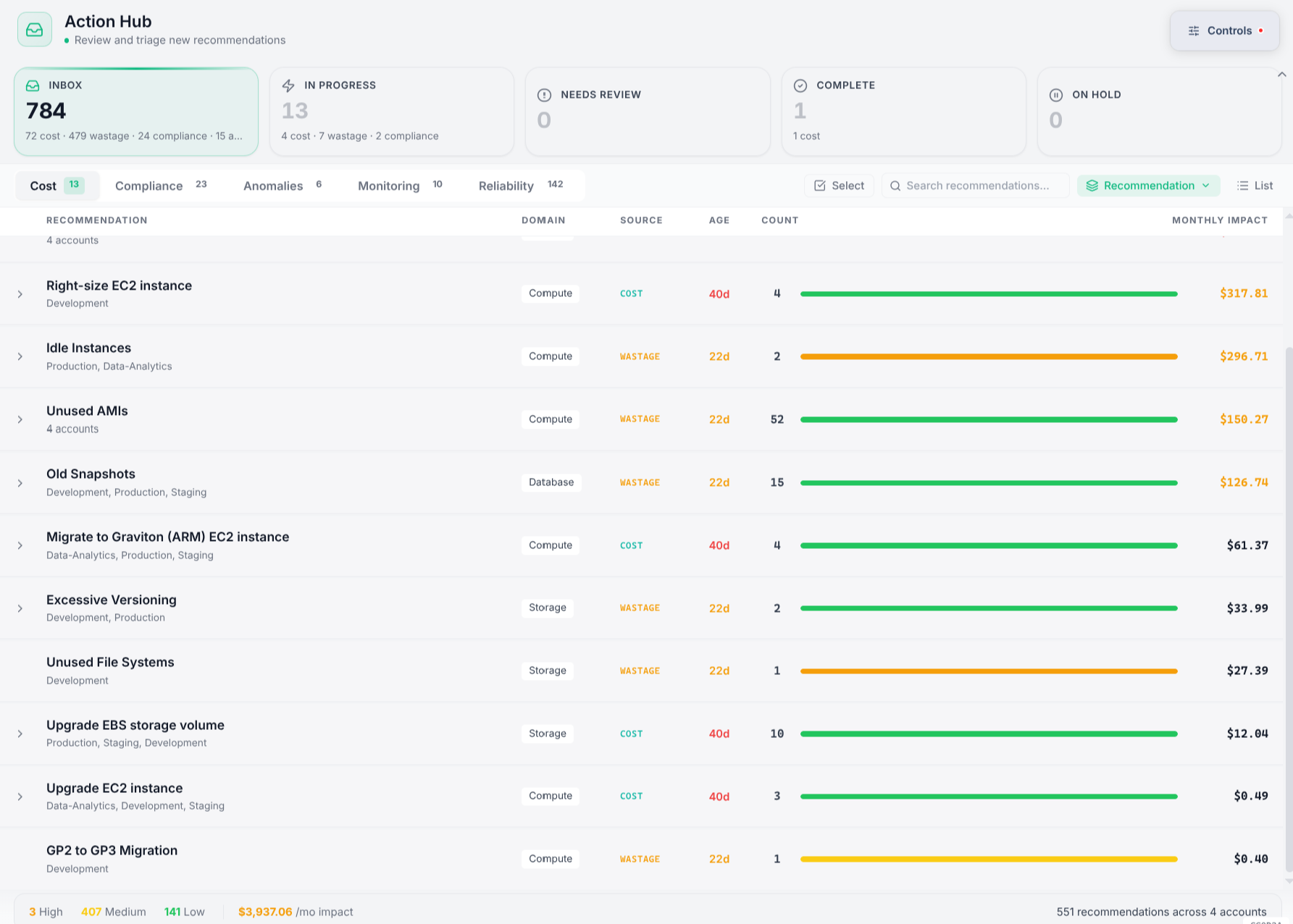The height and width of the screenshot is (924, 1293).
Task: Click 40d age on Upgrade EBS storage row
Action: [719, 734]
